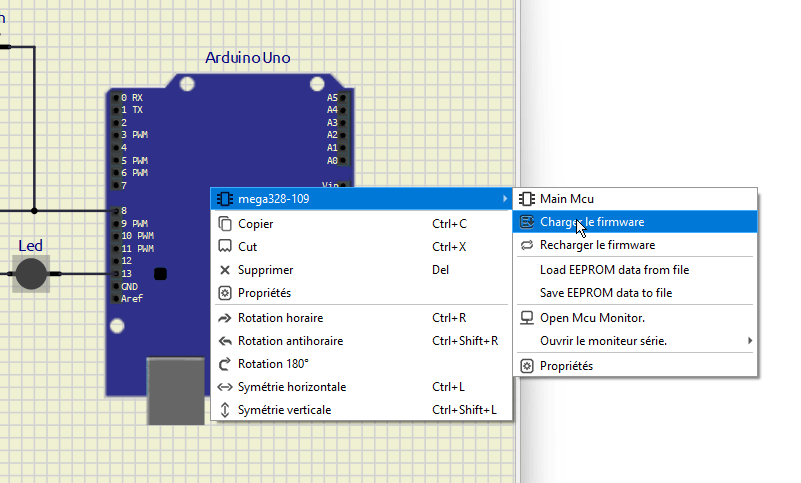Click the vertical flip arrows icon
The width and height of the screenshot is (801, 483).
coord(225,410)
